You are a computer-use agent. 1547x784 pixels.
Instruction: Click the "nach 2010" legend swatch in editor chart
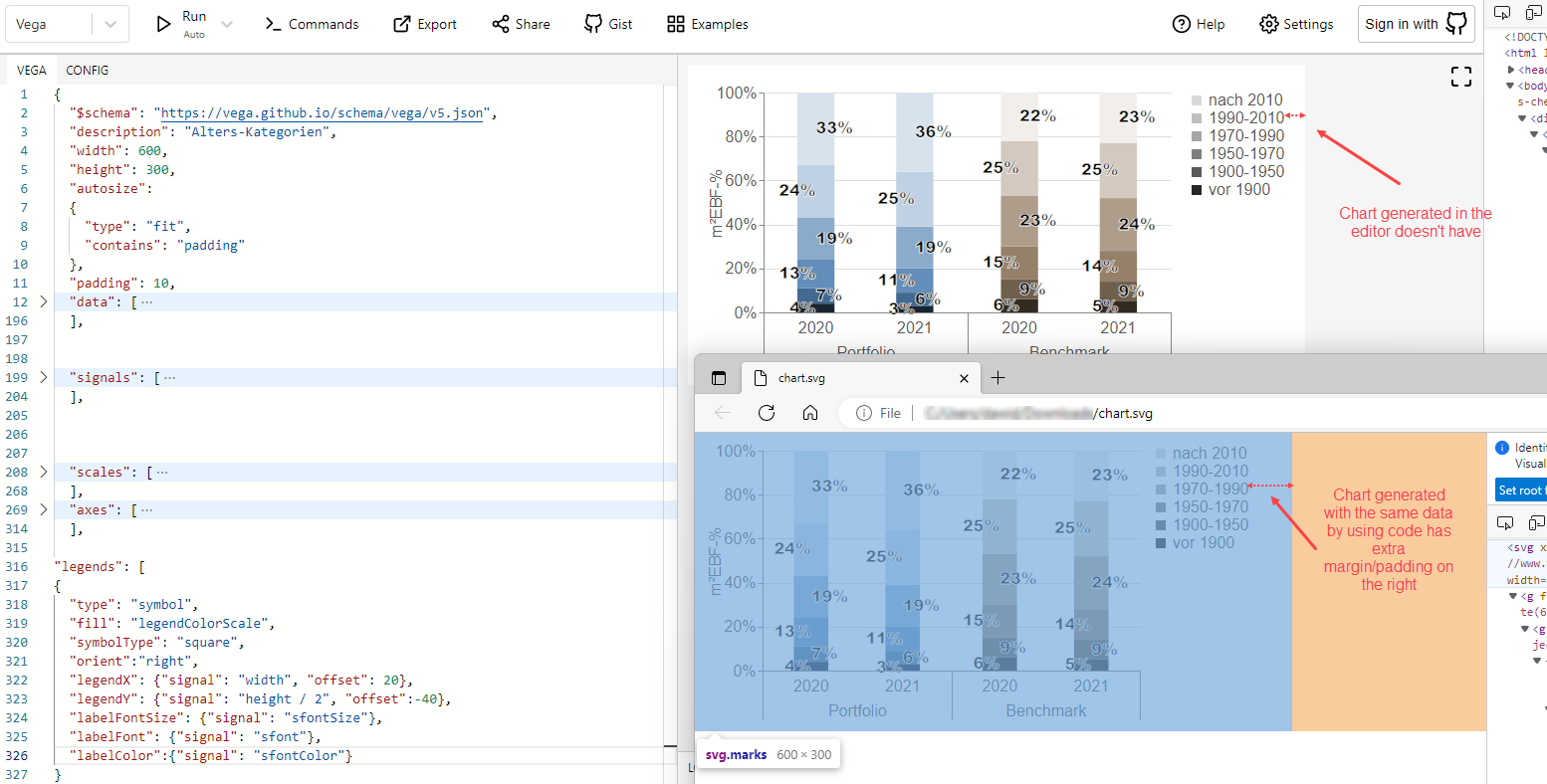pyautogui.click(x=1197, y=100)
